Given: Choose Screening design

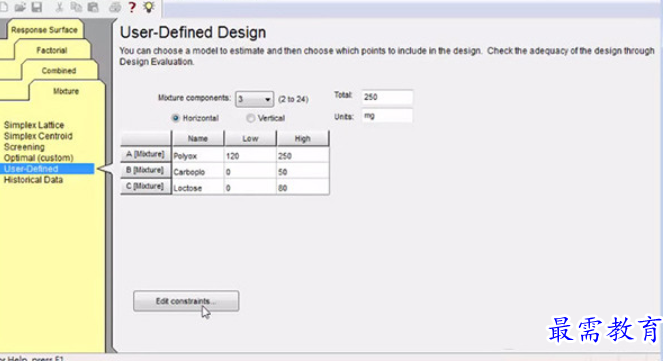Looking at the screenshot, I should coord(24,147).
